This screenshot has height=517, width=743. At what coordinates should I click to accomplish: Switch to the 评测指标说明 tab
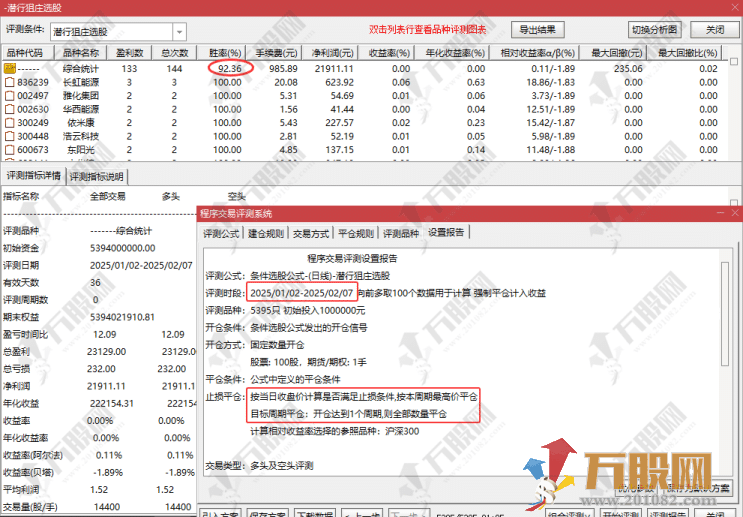pos(97,177)
